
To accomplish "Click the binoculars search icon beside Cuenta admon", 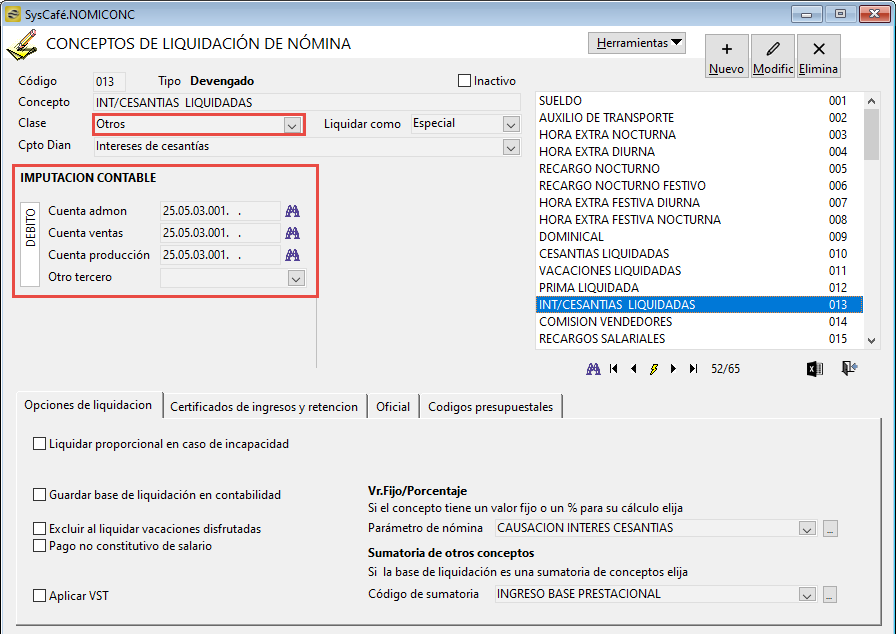I will pyautogui.click(x=292, y=211).
